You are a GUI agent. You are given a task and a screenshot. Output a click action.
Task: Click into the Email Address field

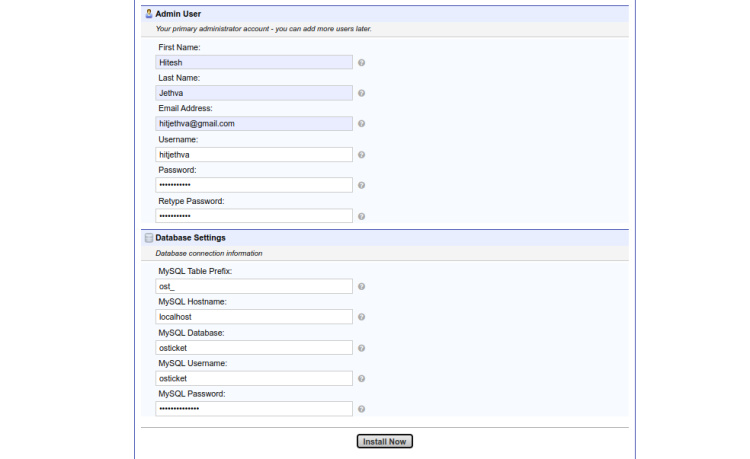254,124
